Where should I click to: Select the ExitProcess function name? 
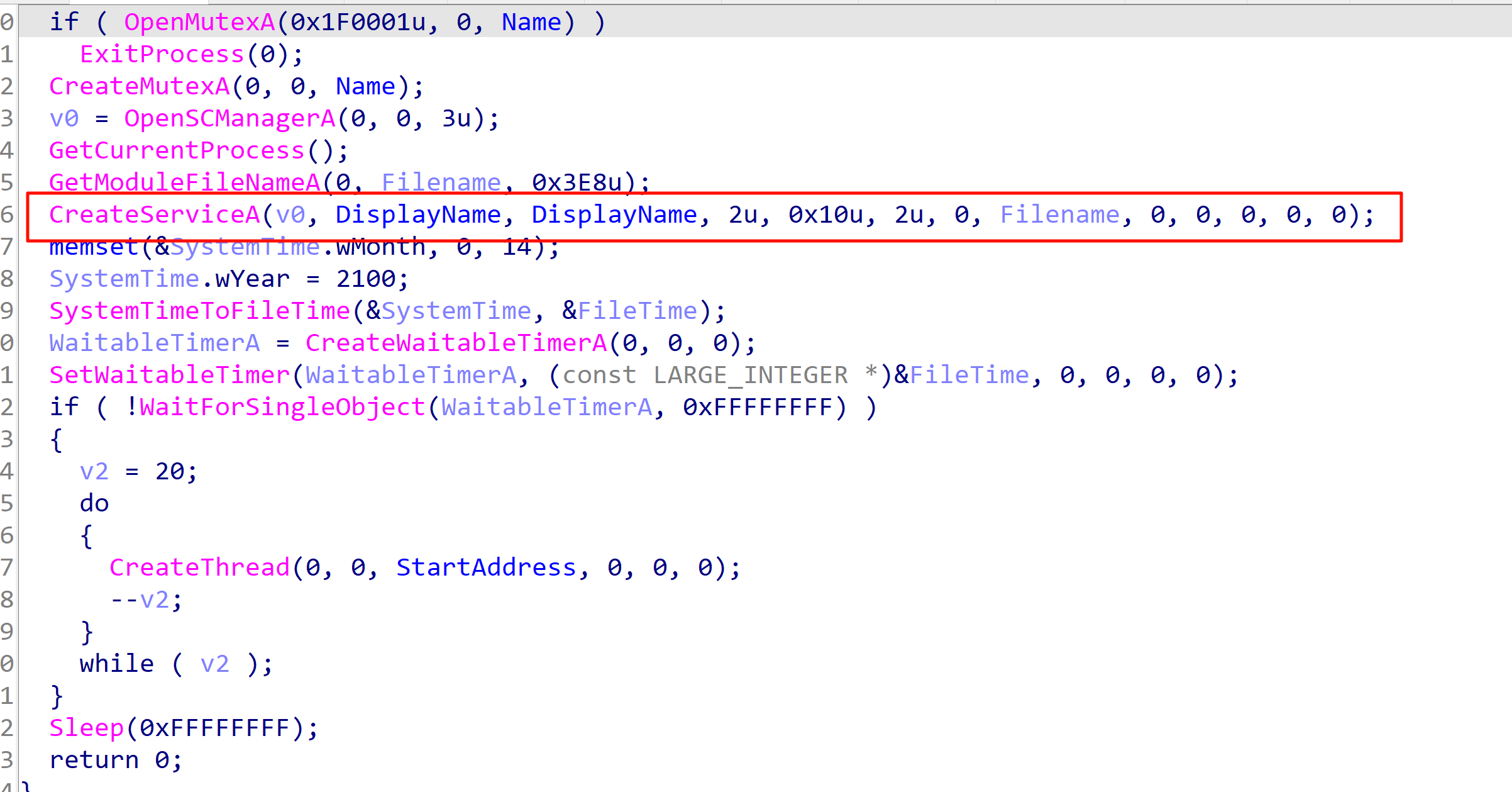coord(162,54)
